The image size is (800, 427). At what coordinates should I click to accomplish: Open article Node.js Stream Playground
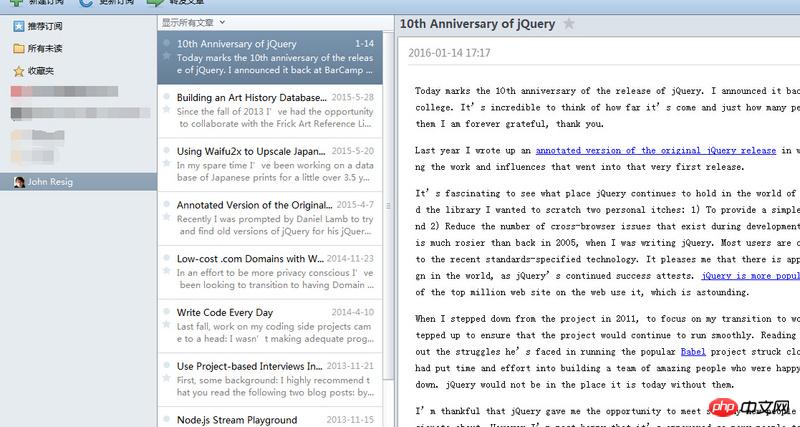tap(237, 420)
